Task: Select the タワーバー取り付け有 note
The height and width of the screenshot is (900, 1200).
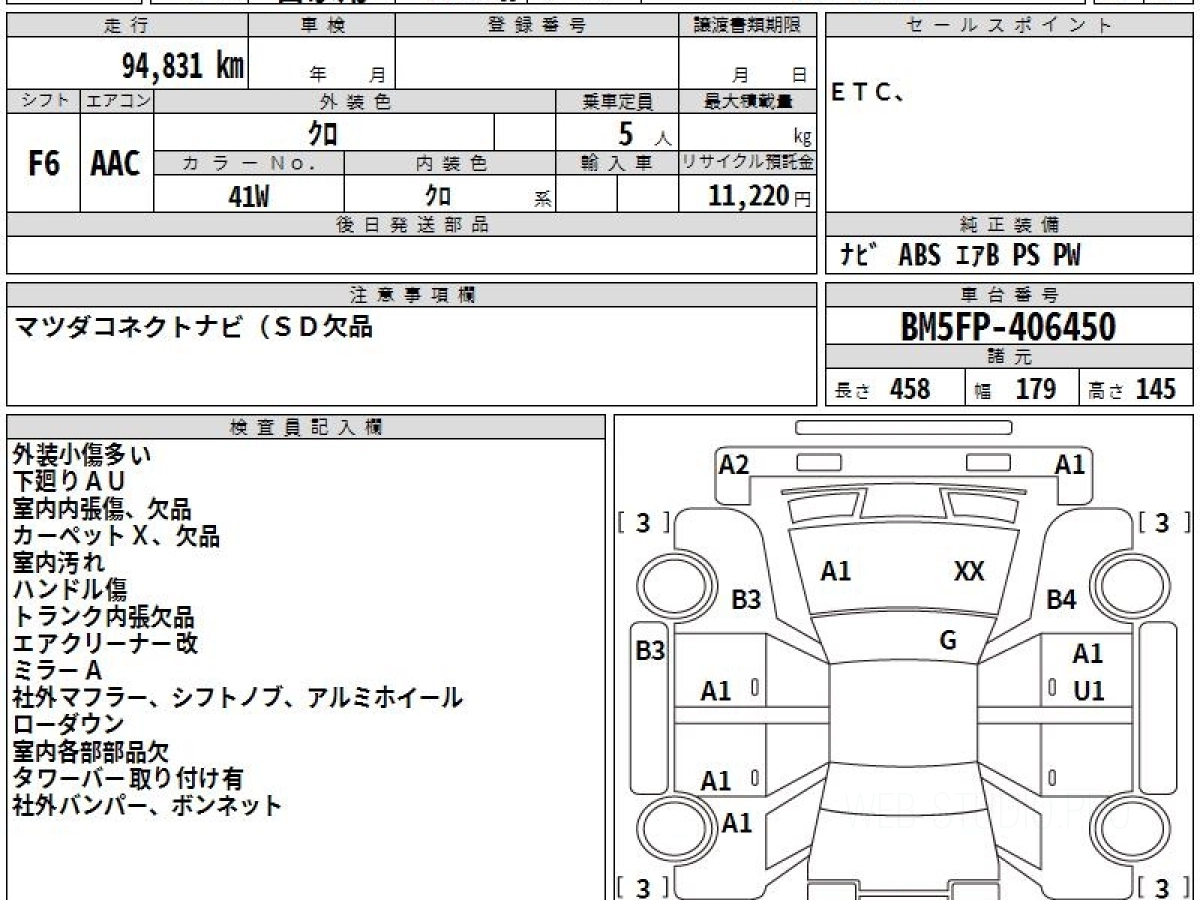Action: pos(127,778)
